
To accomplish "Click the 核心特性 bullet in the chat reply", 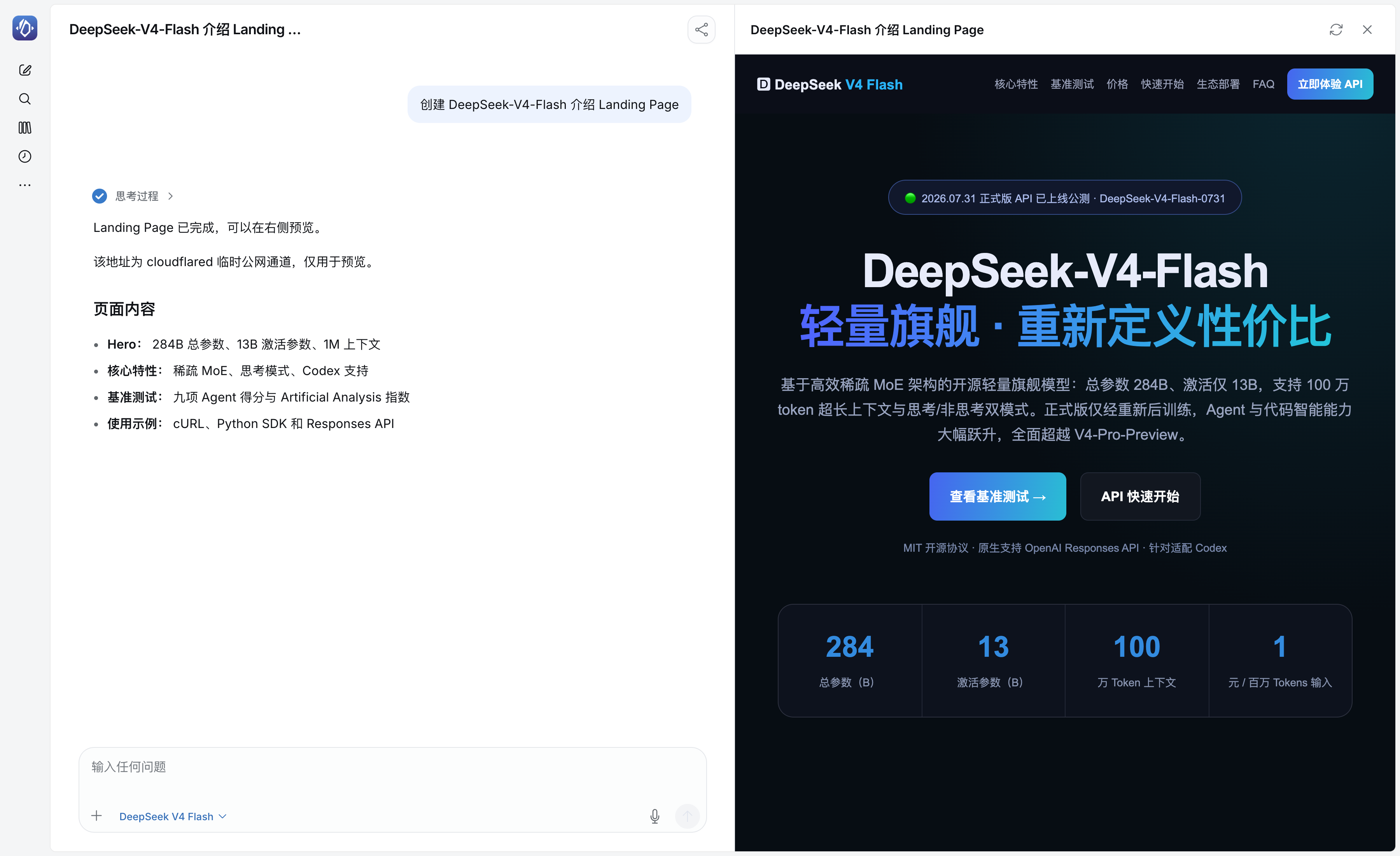I will click(x=238, y=370).
